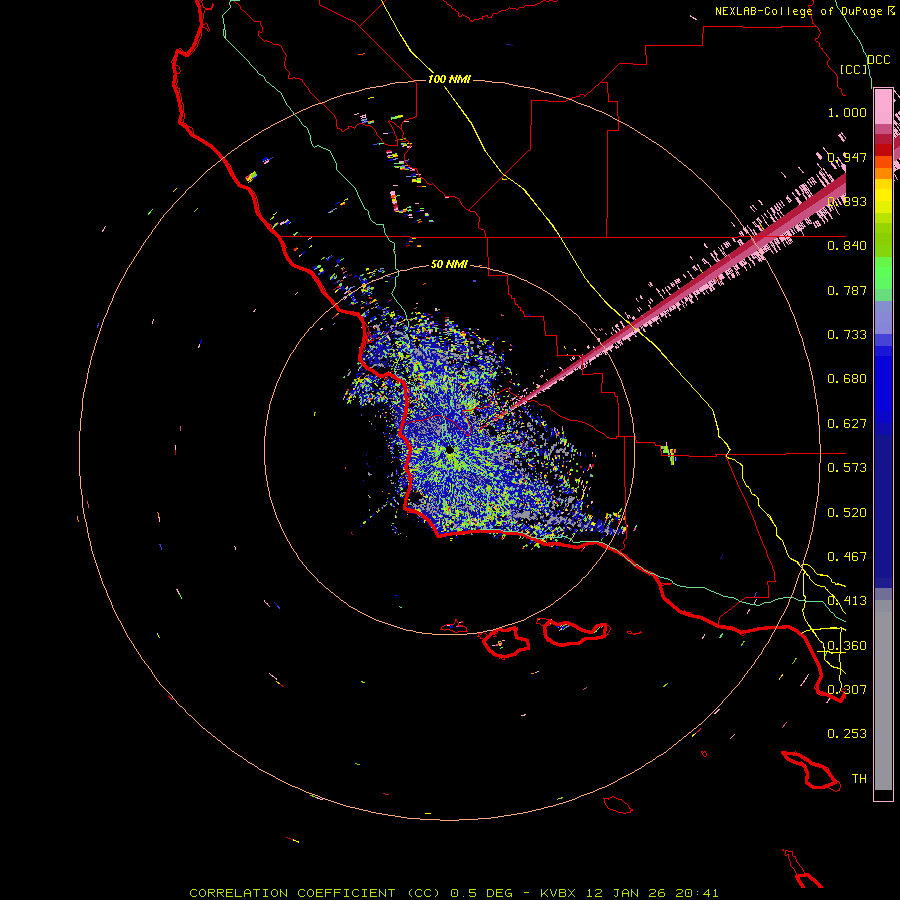
Task: Click the 0.893 color scale value
Action: coord(847,201)
